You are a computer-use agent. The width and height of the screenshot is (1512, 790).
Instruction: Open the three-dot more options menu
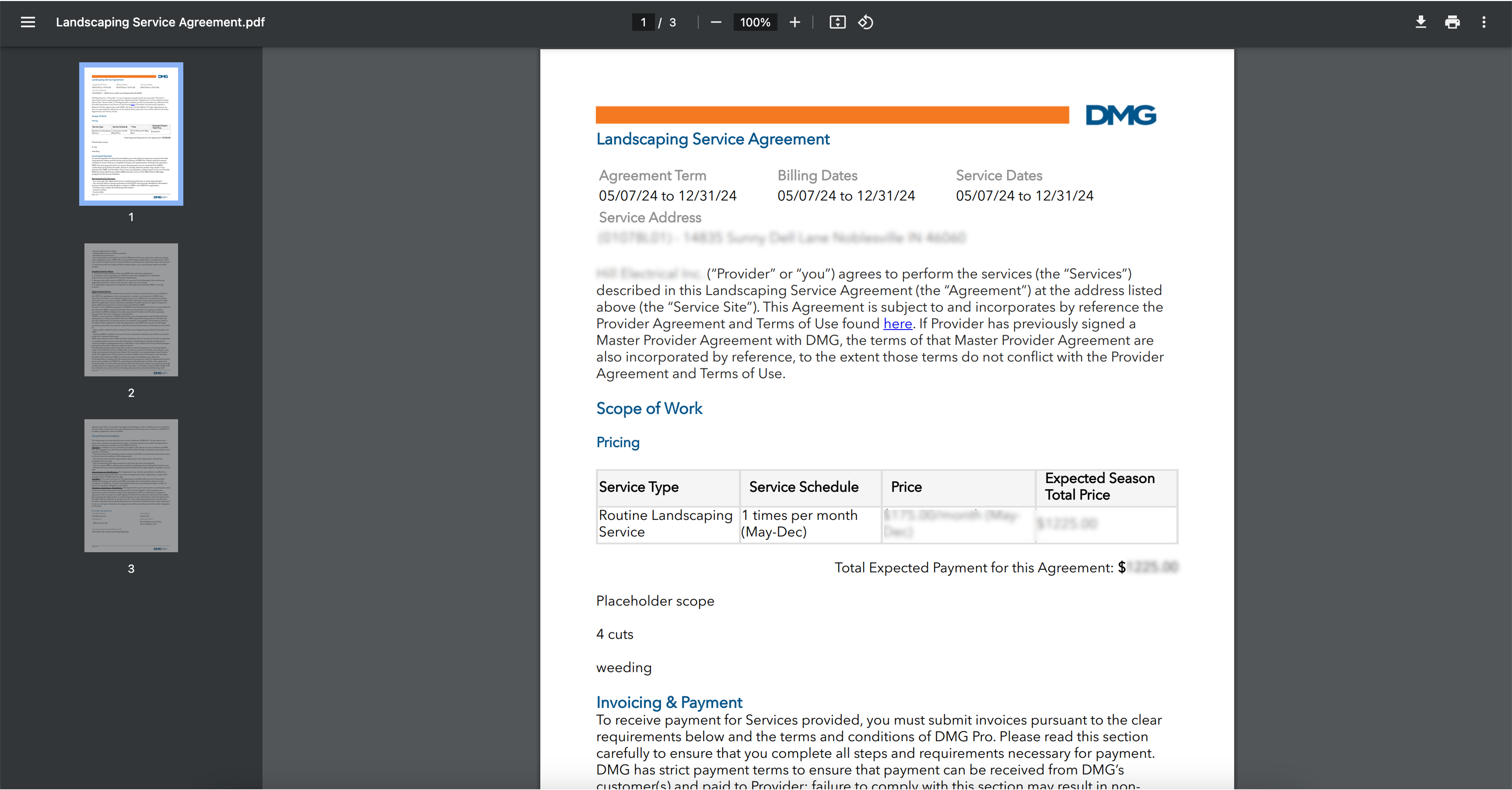(x=1484, y=22)
